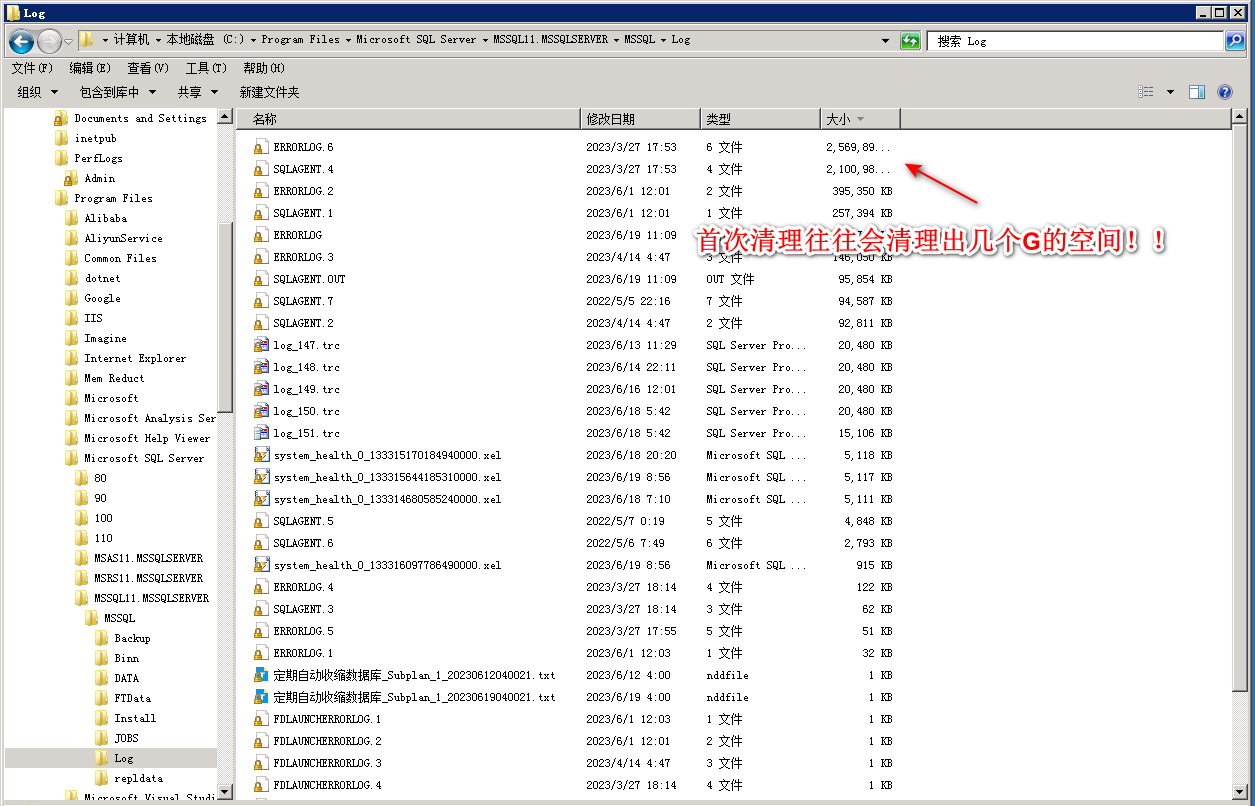This screenshot has width=1255, height=806.
Task: Select the JOBS folder in tree
Action: (x=127, y=738)
